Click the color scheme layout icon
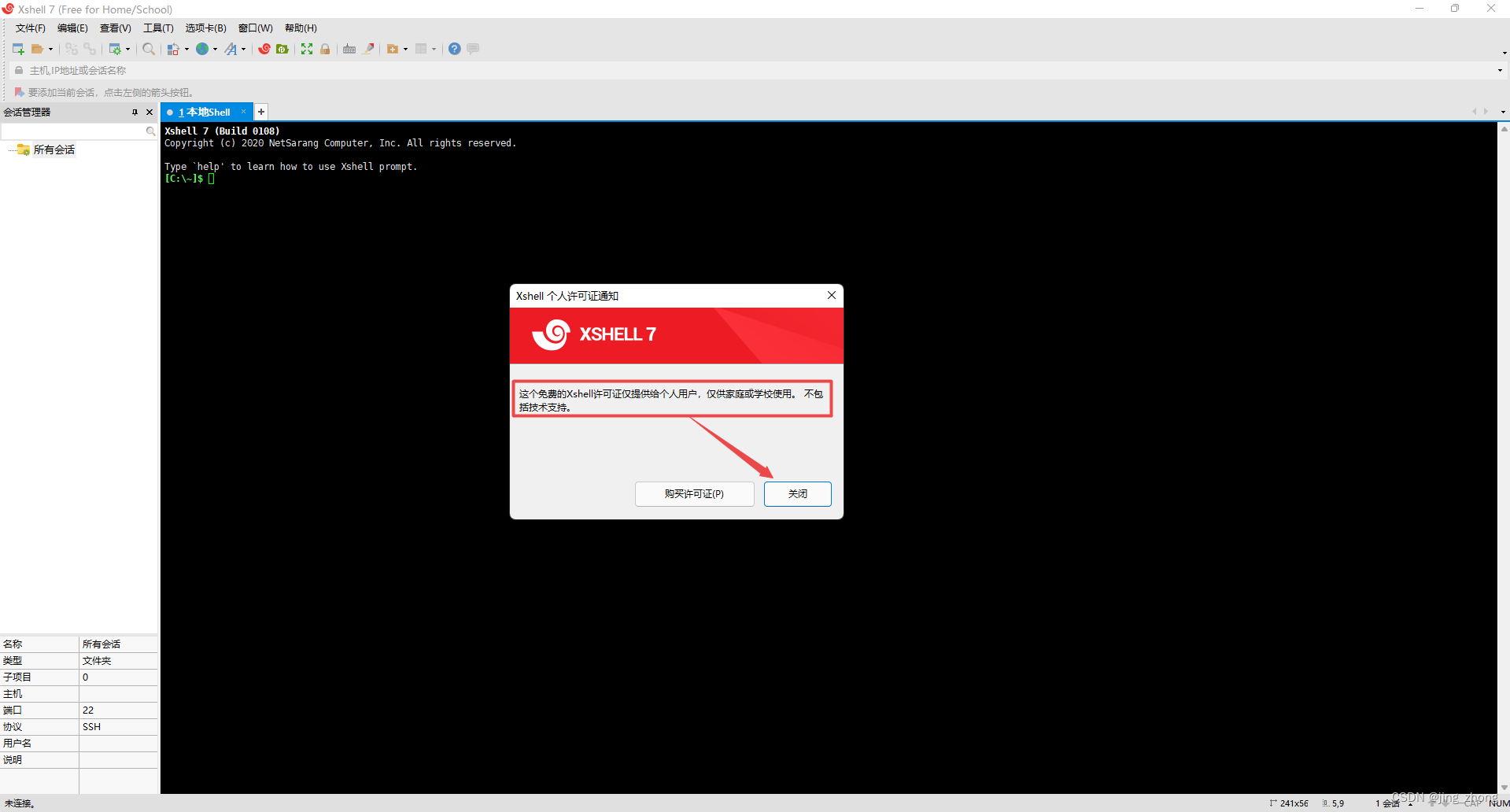Screen dimensions: 1510x812 [x=174, y=49]
